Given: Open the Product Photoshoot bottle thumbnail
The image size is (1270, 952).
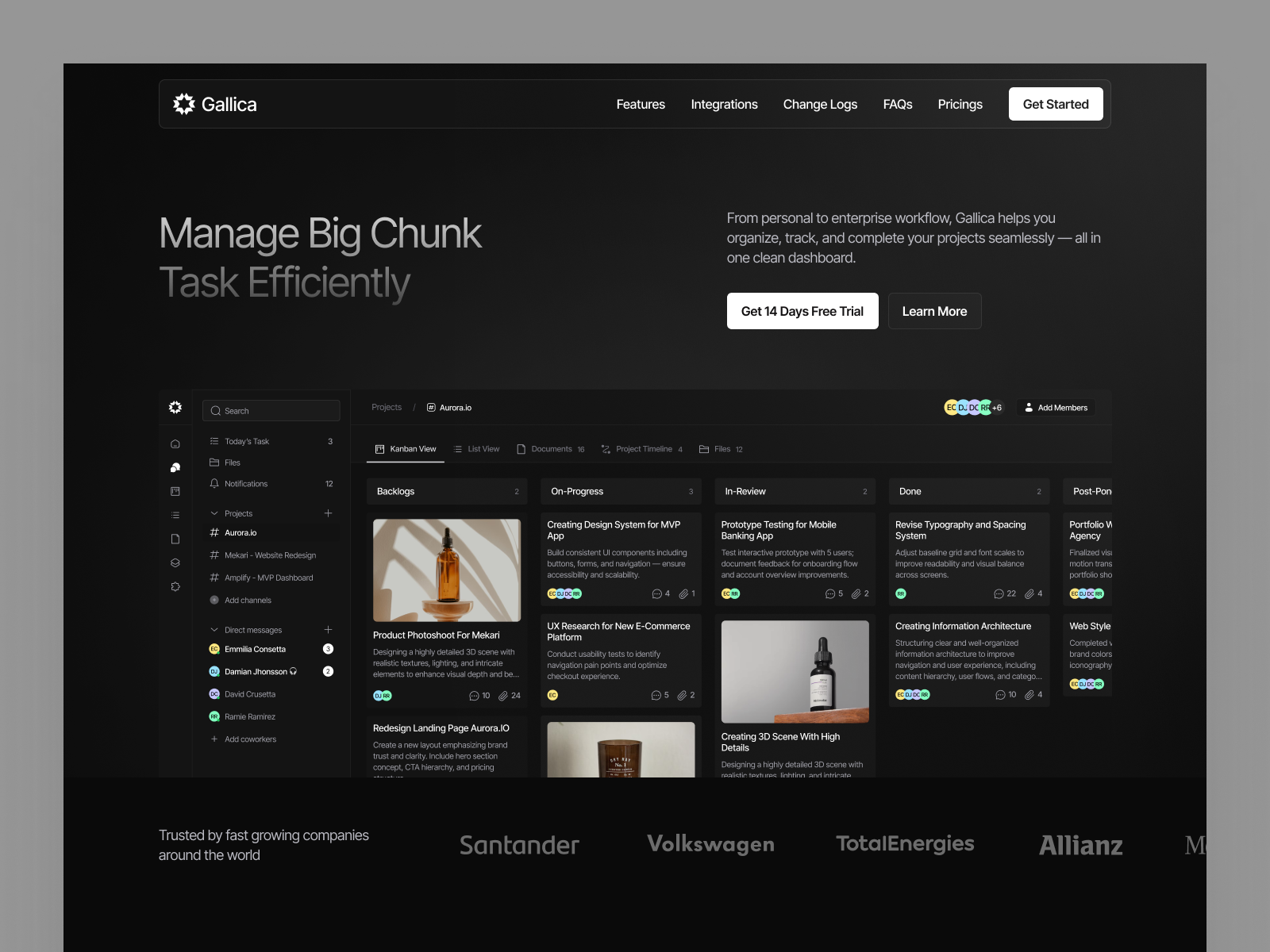Looking at the screenshot, I should click(447, 570).
